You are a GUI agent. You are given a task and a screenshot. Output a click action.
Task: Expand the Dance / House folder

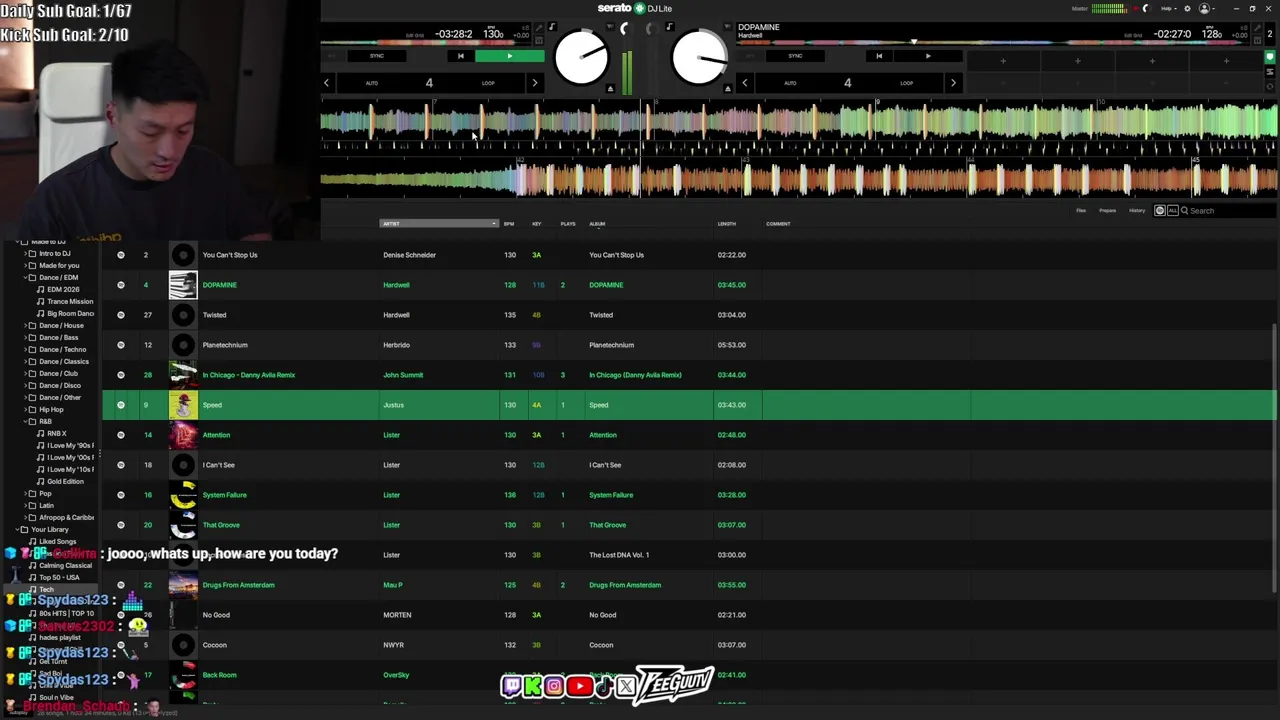pyautogui.click(x=25, y=326)
